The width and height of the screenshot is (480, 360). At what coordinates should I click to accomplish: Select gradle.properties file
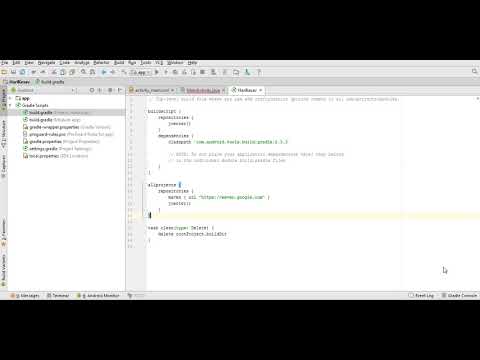coord(61,142)
